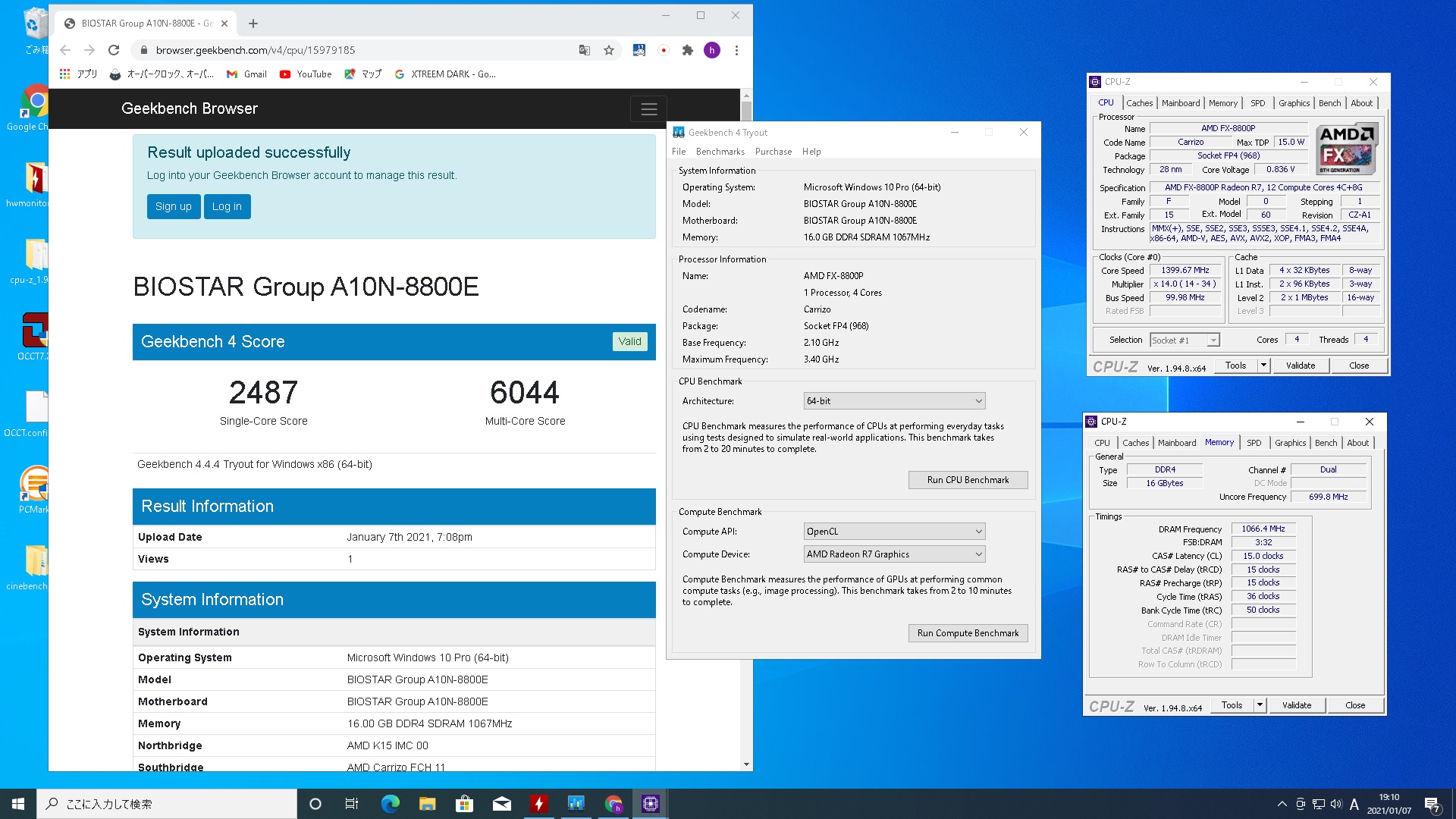The height and width of the screenshot is (819, 1456).
Task: Switch to Mainboard tab in top CPU-Z window
Action: tap(1181, 103)
